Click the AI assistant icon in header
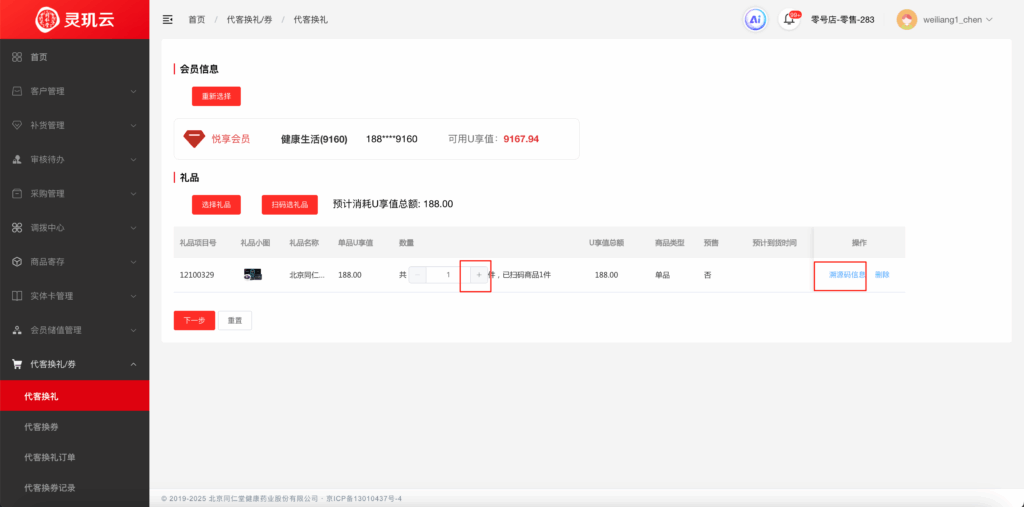This screenshot has width=1024, height=507. tap(756, 19)
